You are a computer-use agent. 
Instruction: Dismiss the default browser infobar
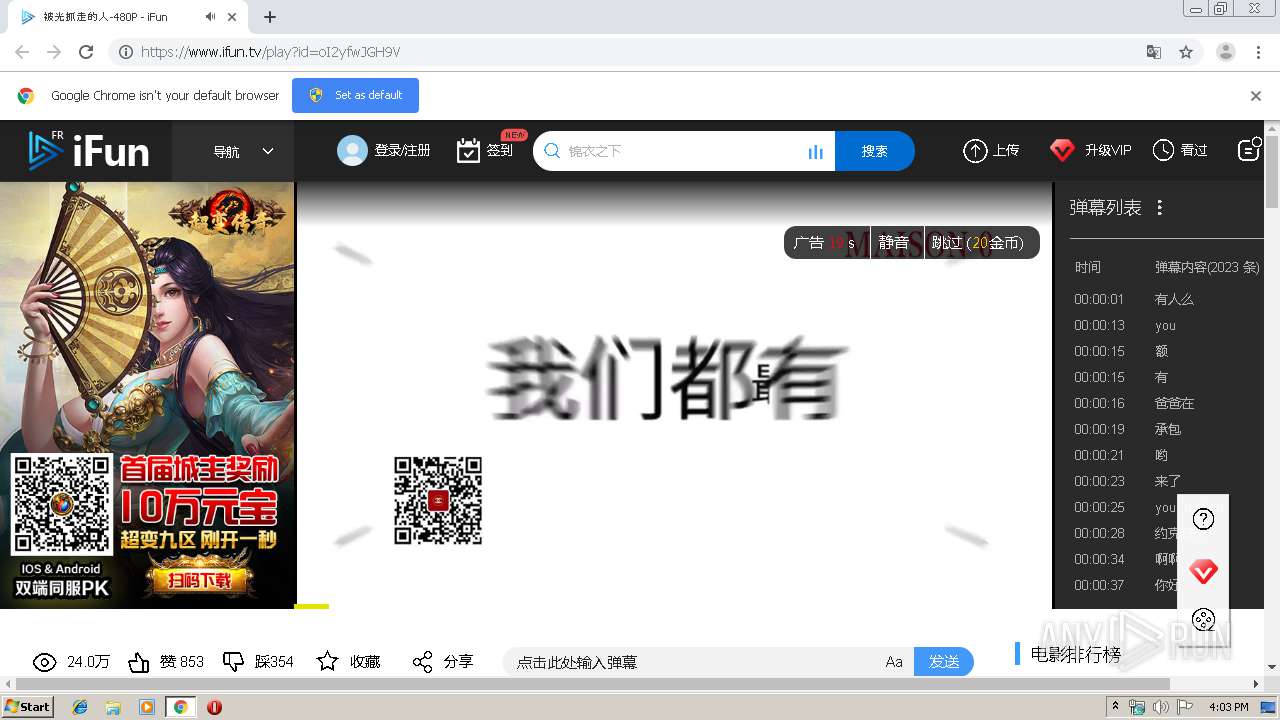coord(1256,96)
